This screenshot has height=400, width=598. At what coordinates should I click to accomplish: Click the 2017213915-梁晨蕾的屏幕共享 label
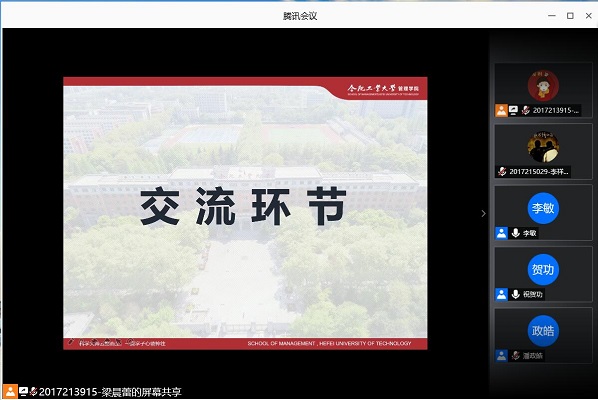pos(110,392)
